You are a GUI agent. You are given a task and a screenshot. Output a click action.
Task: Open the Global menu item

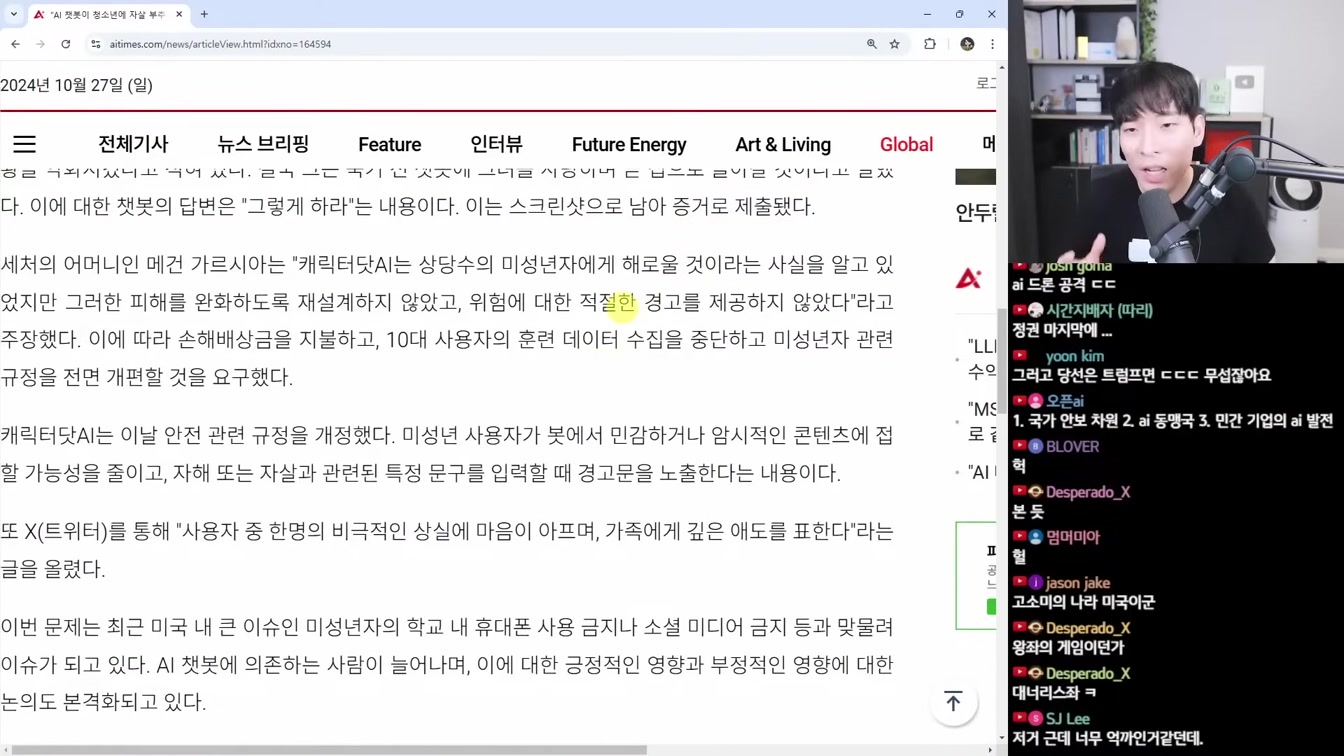coord(906,145)
